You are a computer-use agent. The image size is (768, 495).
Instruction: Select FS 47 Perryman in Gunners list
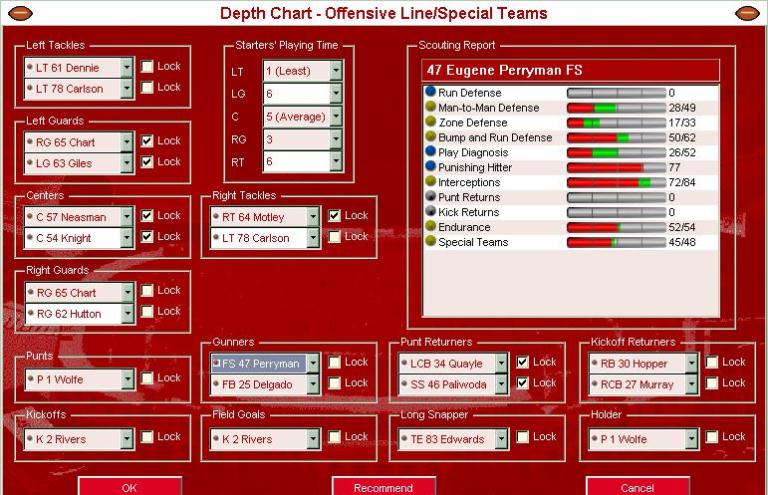pyautogui.click(x=262, y=363)
